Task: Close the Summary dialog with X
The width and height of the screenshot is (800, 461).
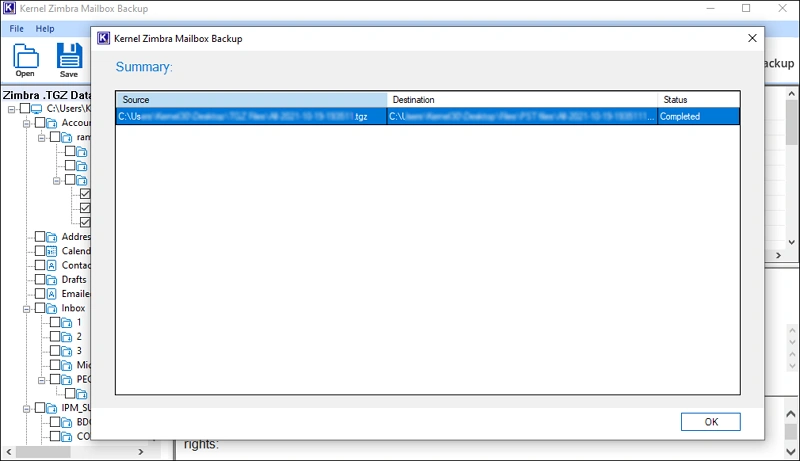Action: coord(752,38)
